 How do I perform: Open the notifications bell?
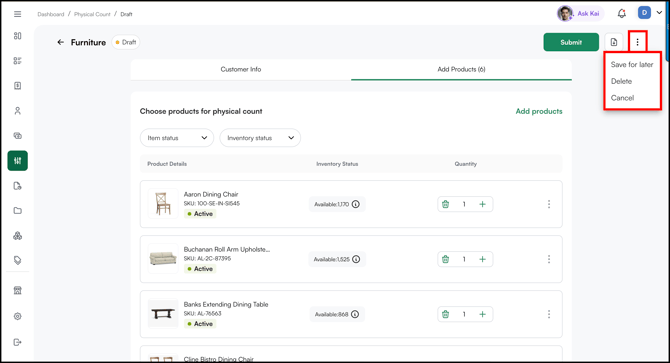coord(622,14)
